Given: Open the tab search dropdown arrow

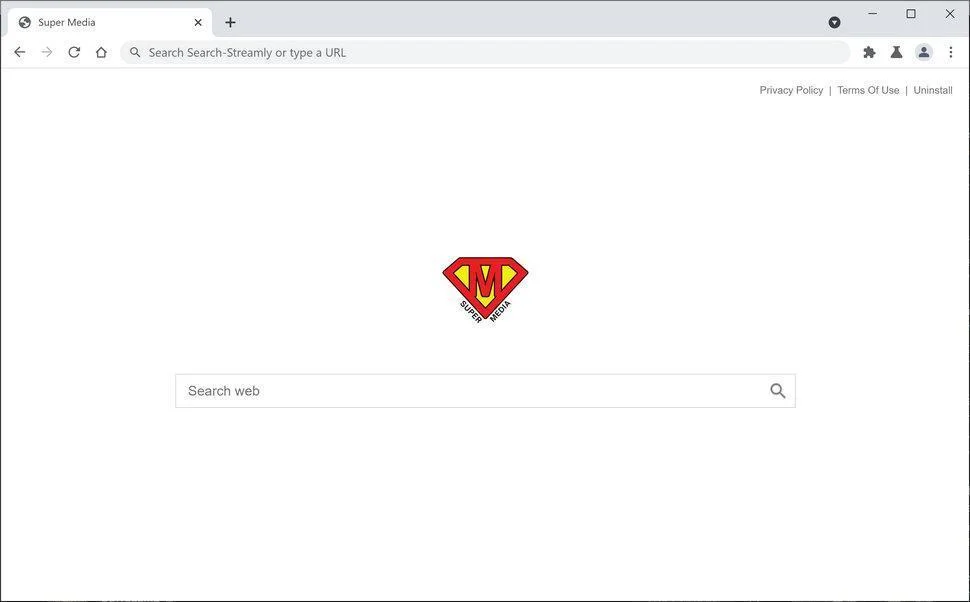Looking at the screenshot, I should pyautogui.click(x=835, y=23).
